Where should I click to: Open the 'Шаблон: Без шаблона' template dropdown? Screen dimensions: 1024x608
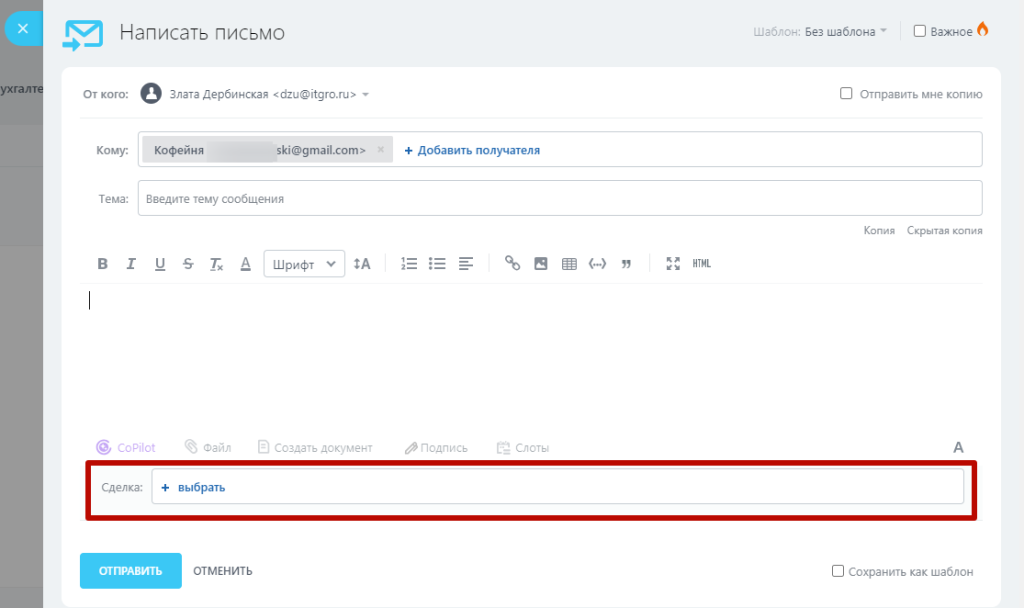pyautogui.click(x=845, y=31)
